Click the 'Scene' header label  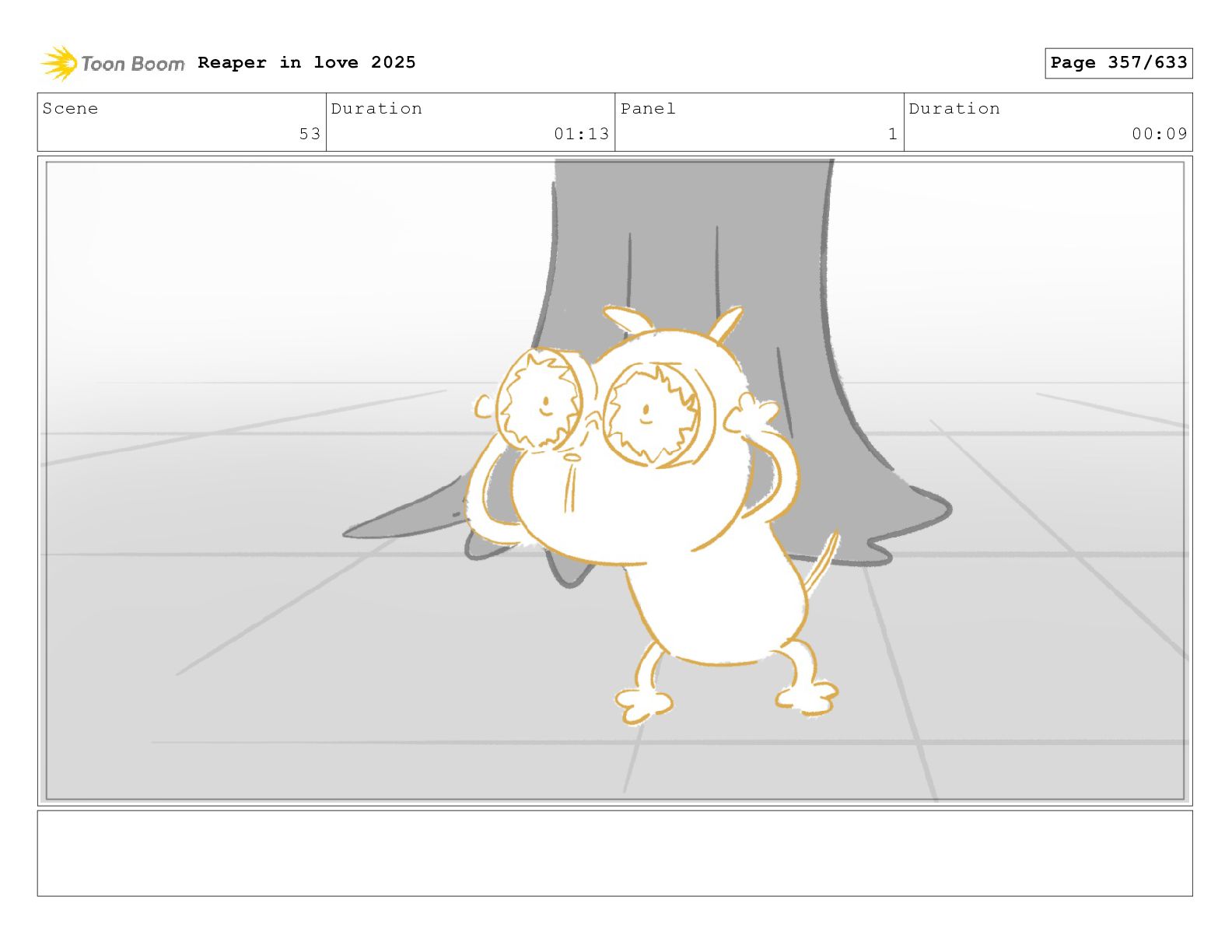(70, 109)
